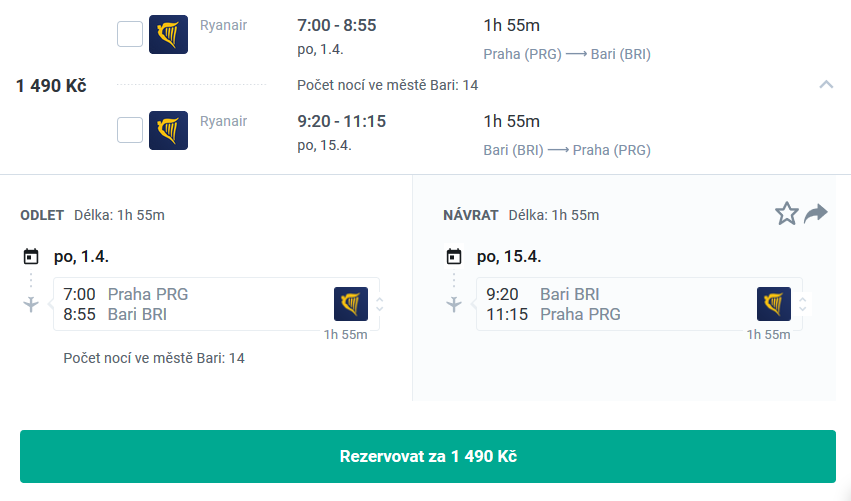
Task: Open the ODLET departure section header
Action: (x=42, y=215)
